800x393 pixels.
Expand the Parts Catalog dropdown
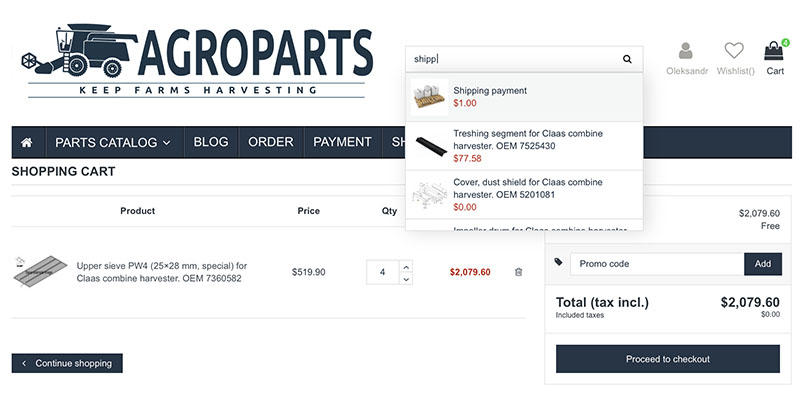pos(113,142)
